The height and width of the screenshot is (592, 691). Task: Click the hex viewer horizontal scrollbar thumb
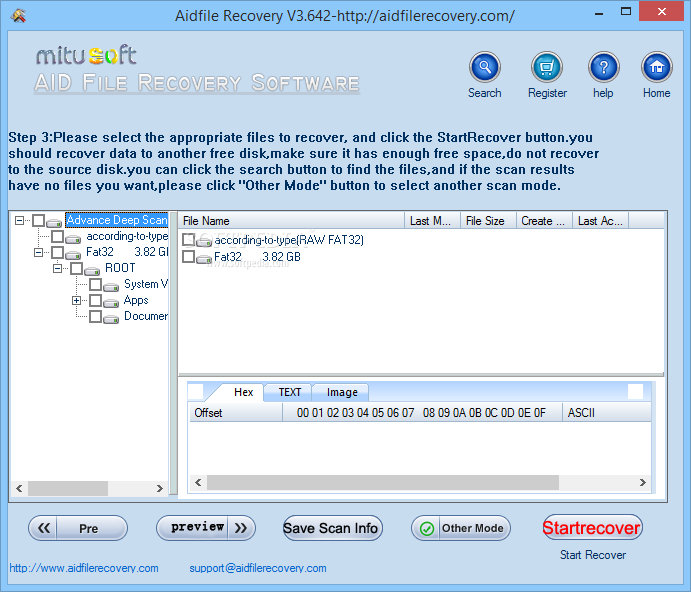(383, 482)
